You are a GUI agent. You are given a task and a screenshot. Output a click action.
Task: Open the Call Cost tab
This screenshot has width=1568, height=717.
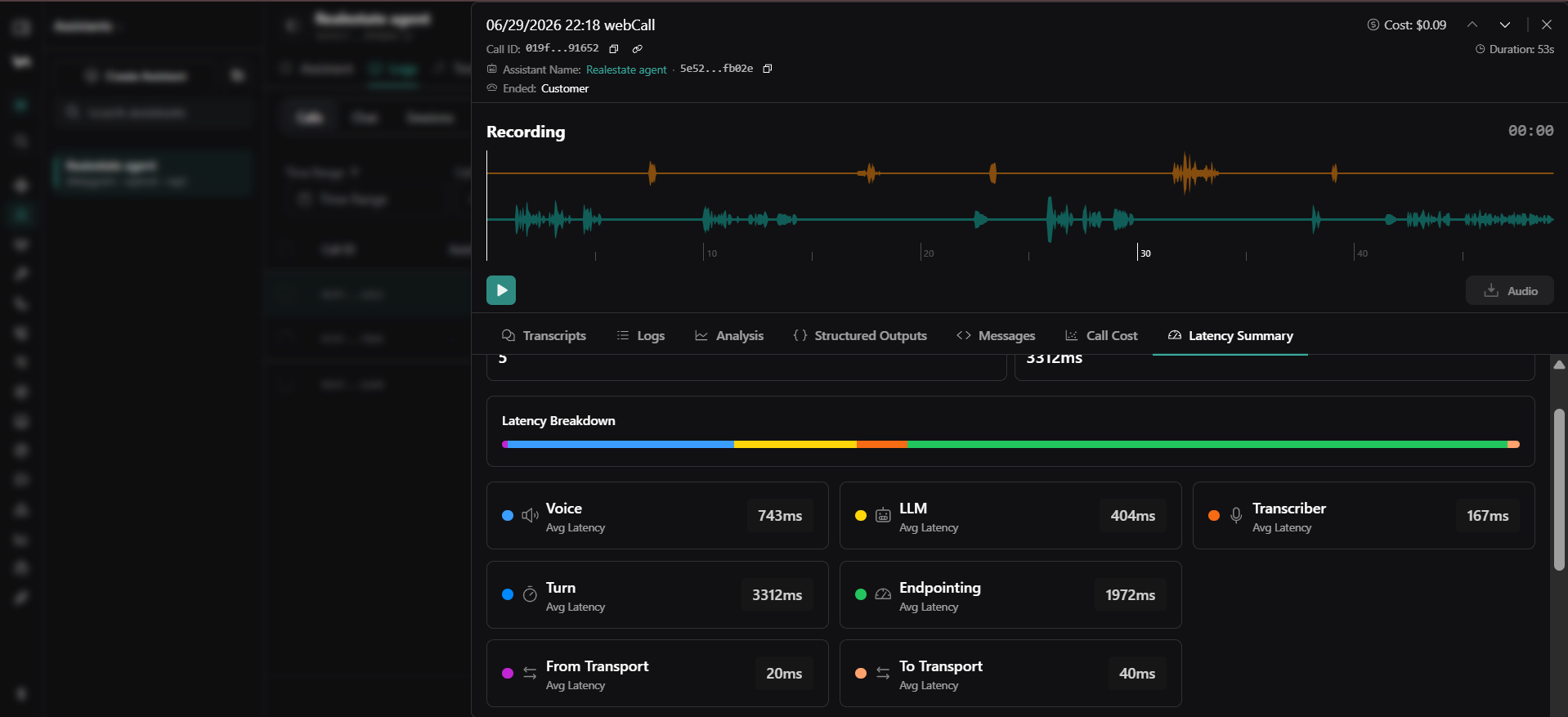[x=1101, y=336]
